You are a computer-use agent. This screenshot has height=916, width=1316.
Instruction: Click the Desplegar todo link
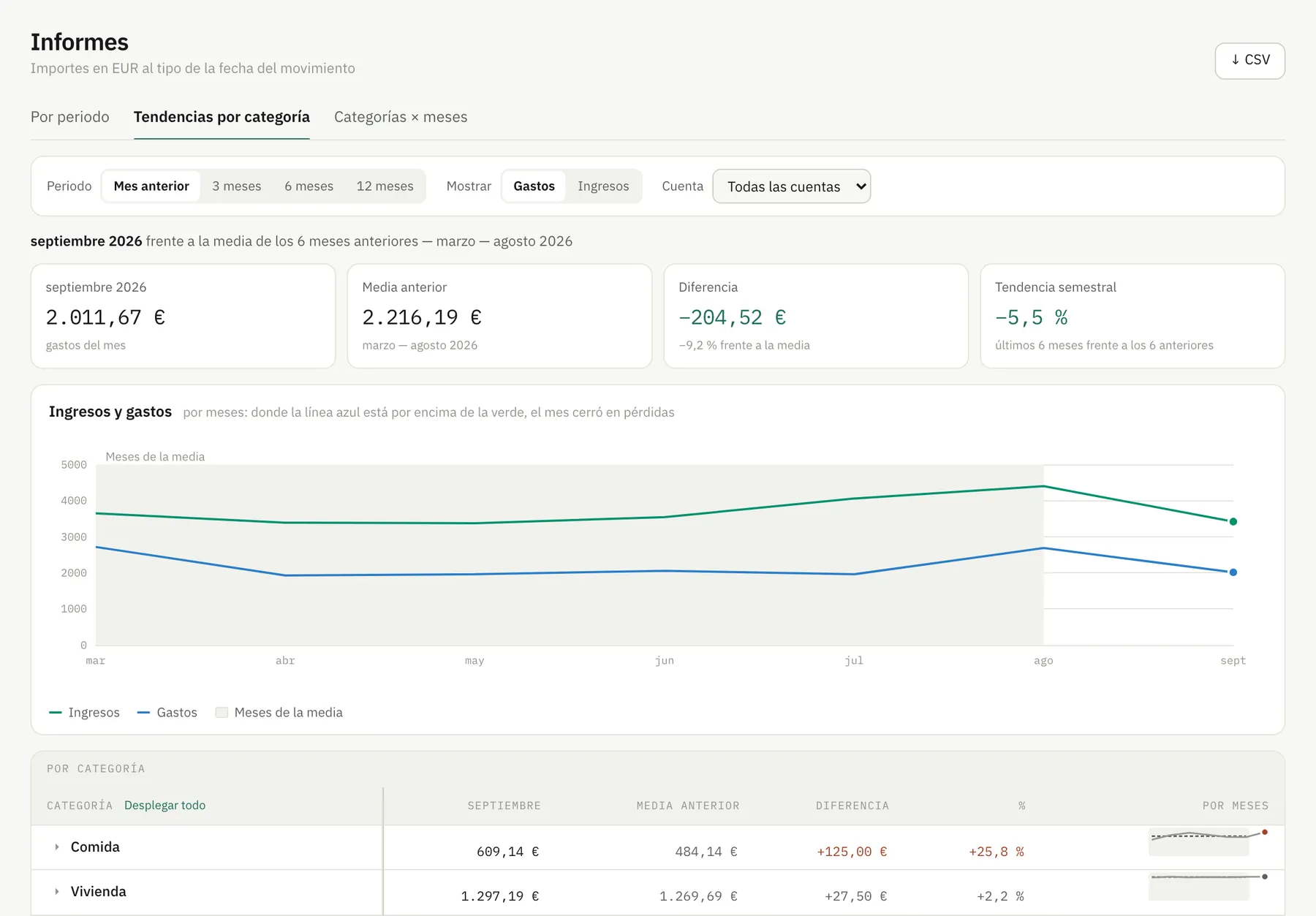tap(164, 806)
